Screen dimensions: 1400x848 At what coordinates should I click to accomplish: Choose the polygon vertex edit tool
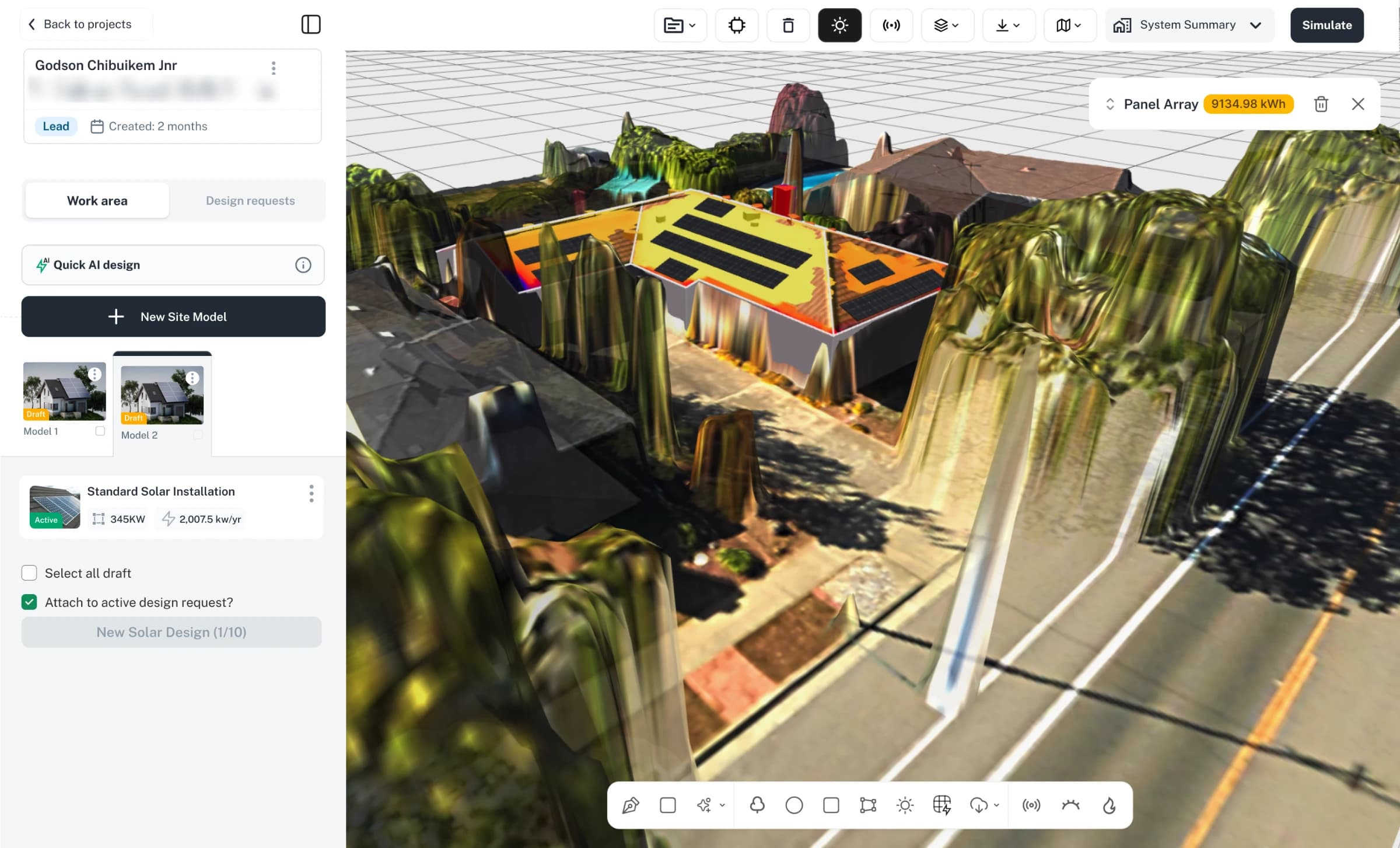[868, 805]
